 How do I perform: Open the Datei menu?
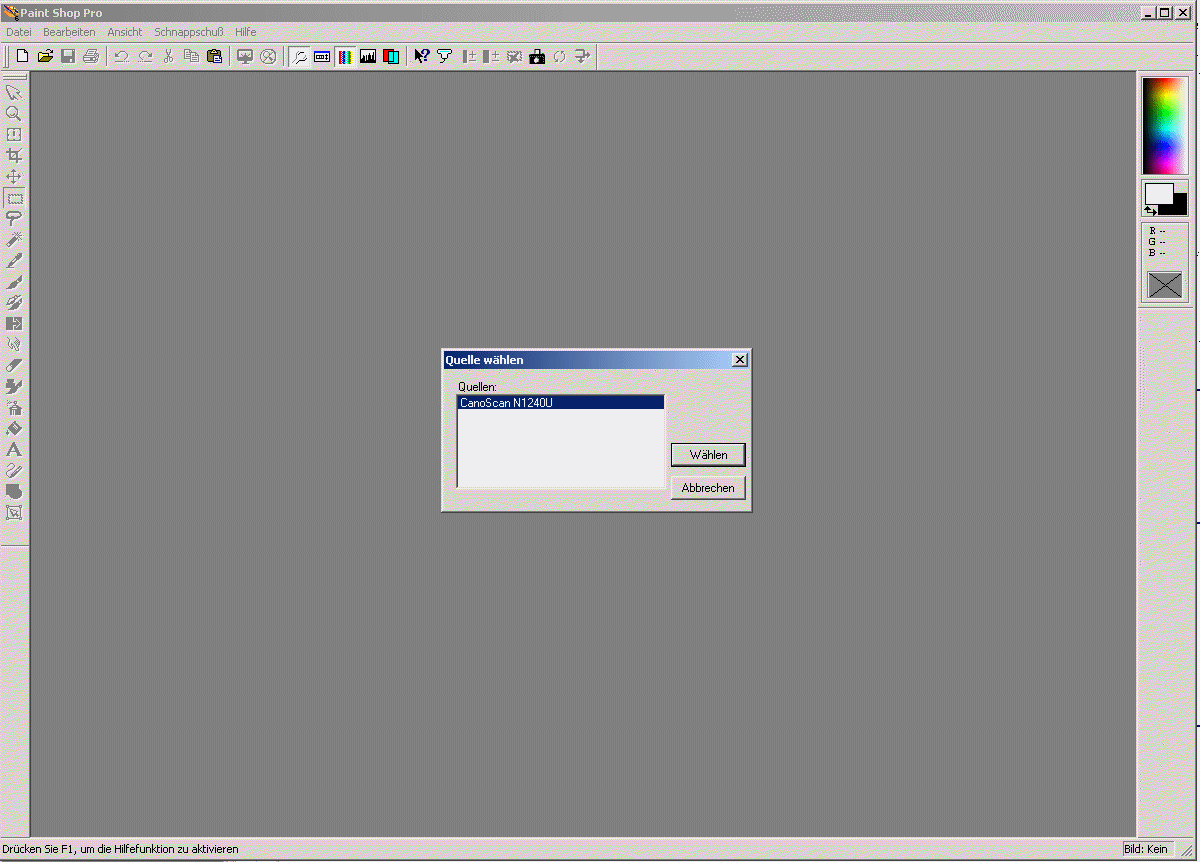pos(19,32)
